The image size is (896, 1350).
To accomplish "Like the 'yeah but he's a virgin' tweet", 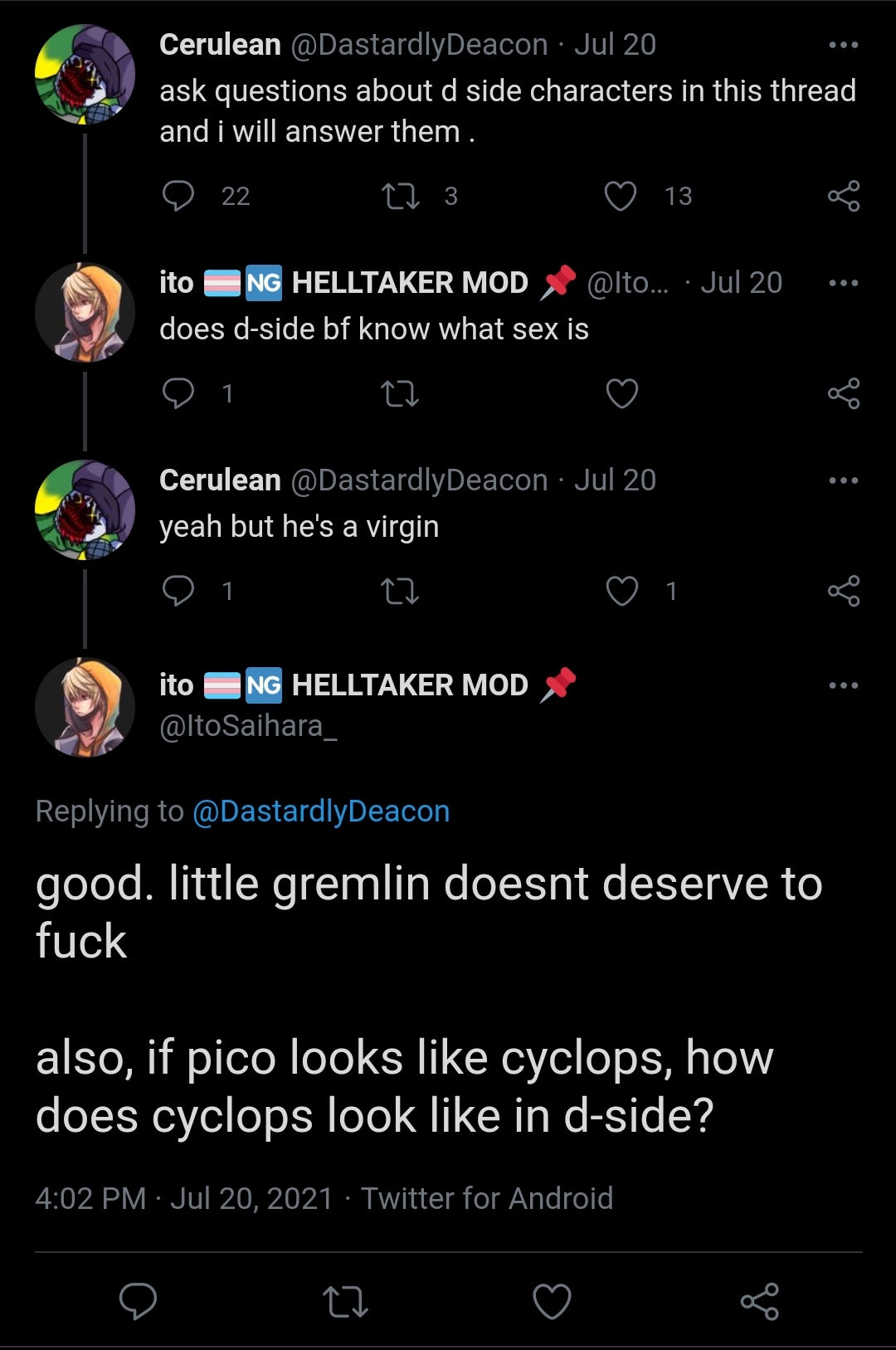I will (x=621, y=591).
